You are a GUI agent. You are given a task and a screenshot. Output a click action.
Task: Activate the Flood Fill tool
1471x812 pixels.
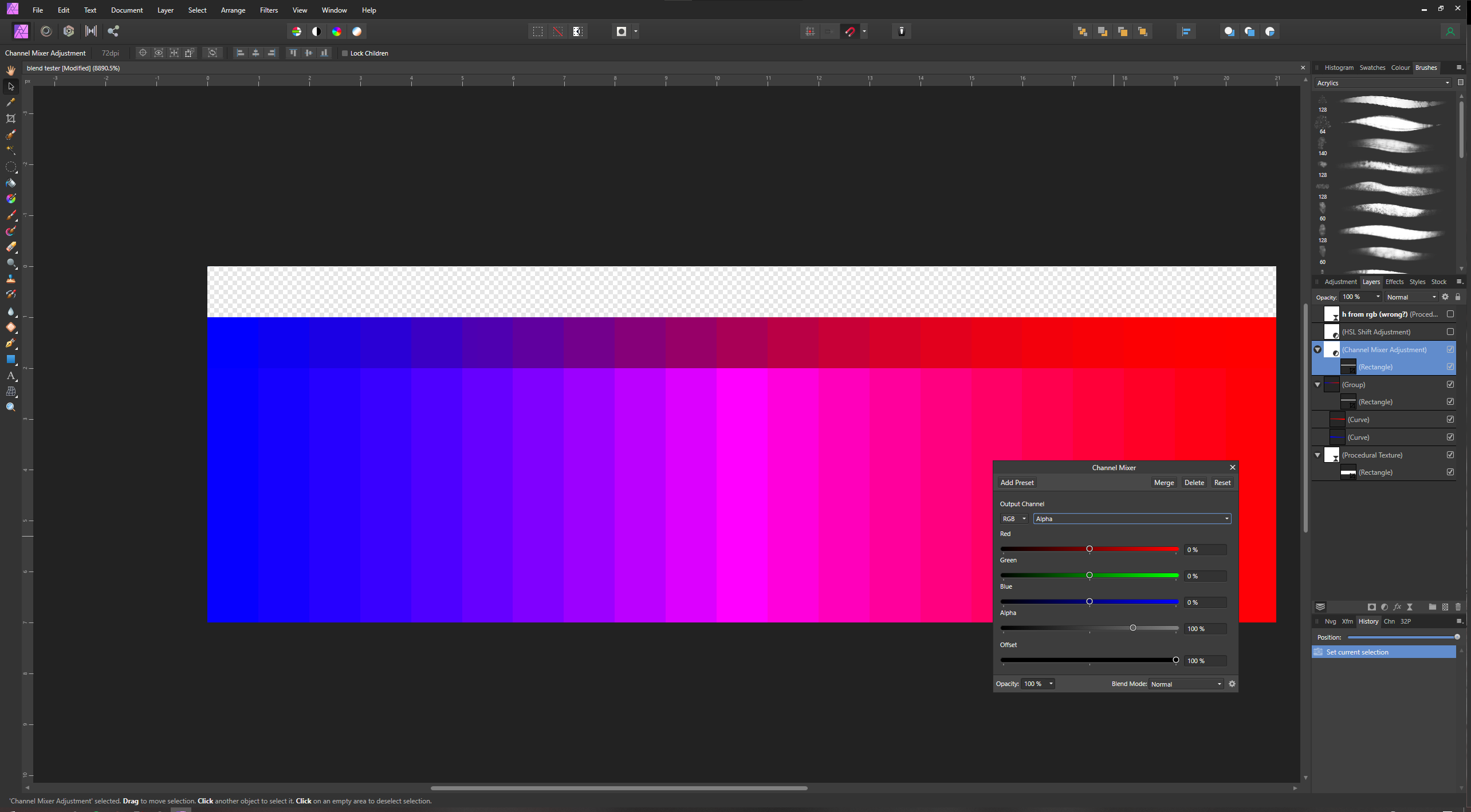click(x=10, y=182)
